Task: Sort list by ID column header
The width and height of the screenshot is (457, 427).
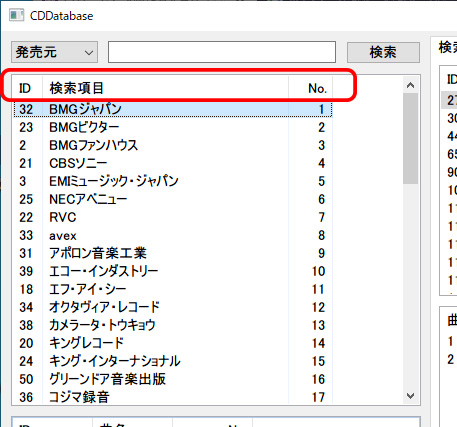Action: [27, 88]
